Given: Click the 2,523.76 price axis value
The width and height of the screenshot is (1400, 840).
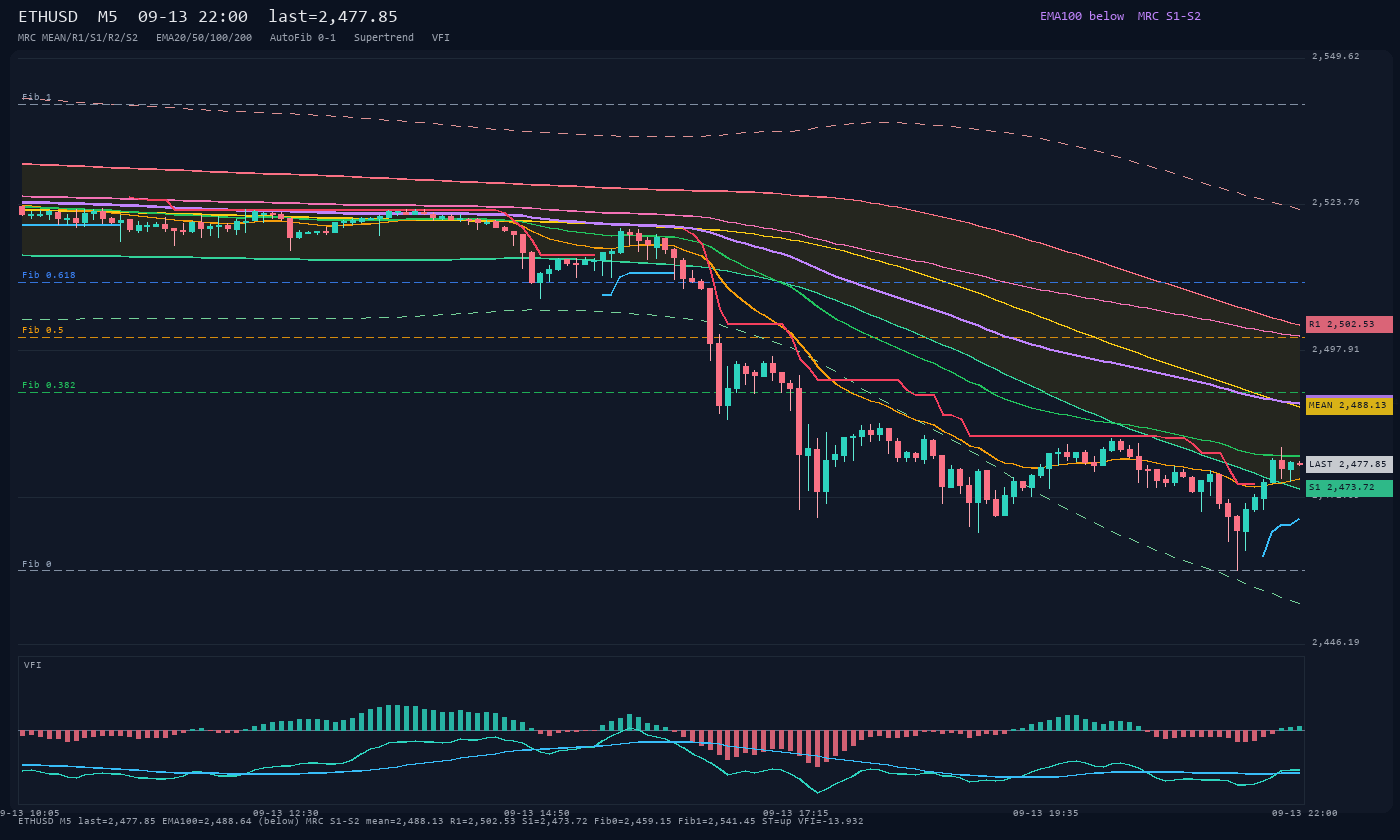Looking at the screenshot, I should [1336, 202].
